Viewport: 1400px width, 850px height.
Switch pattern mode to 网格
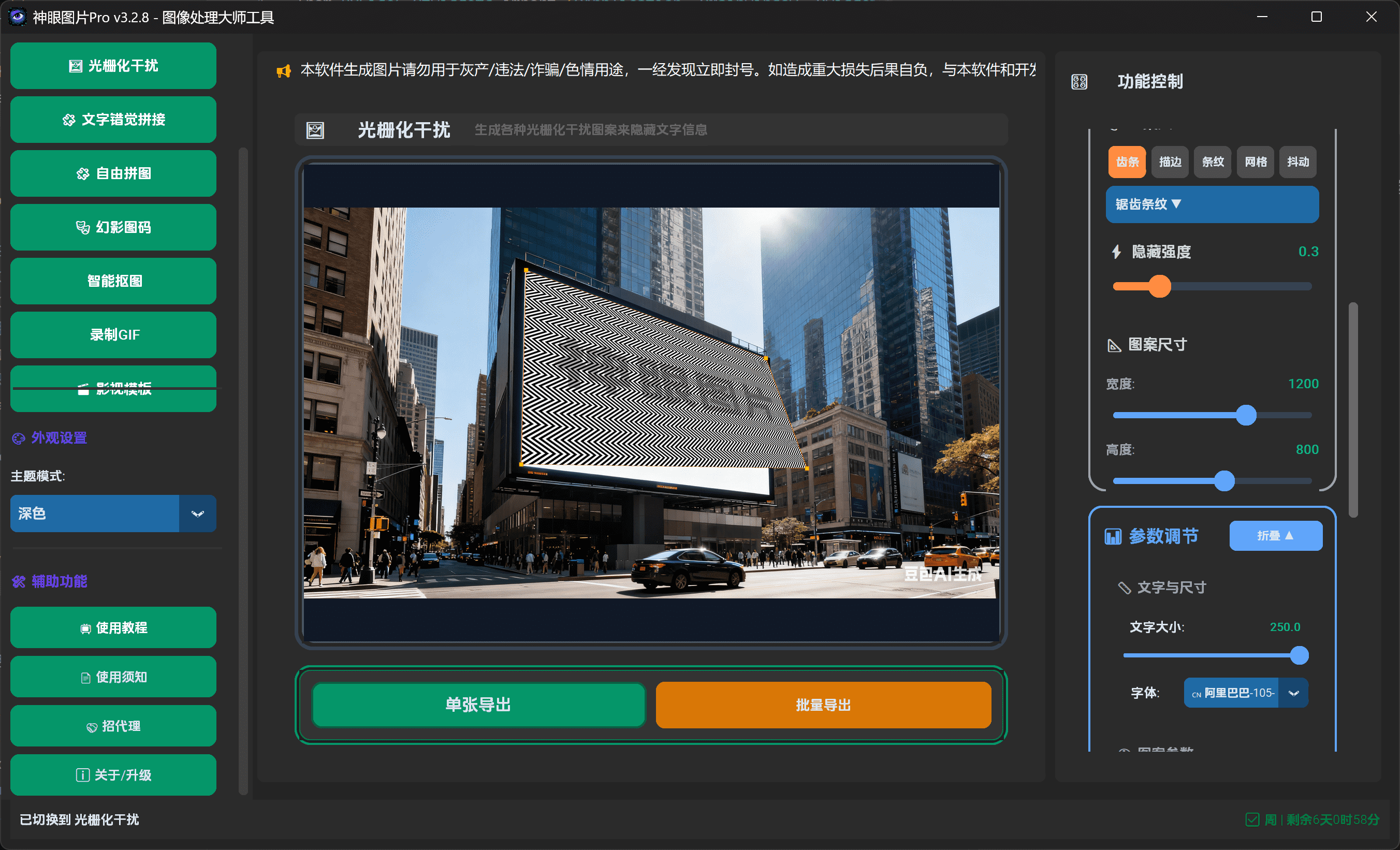click(1255, 162)
